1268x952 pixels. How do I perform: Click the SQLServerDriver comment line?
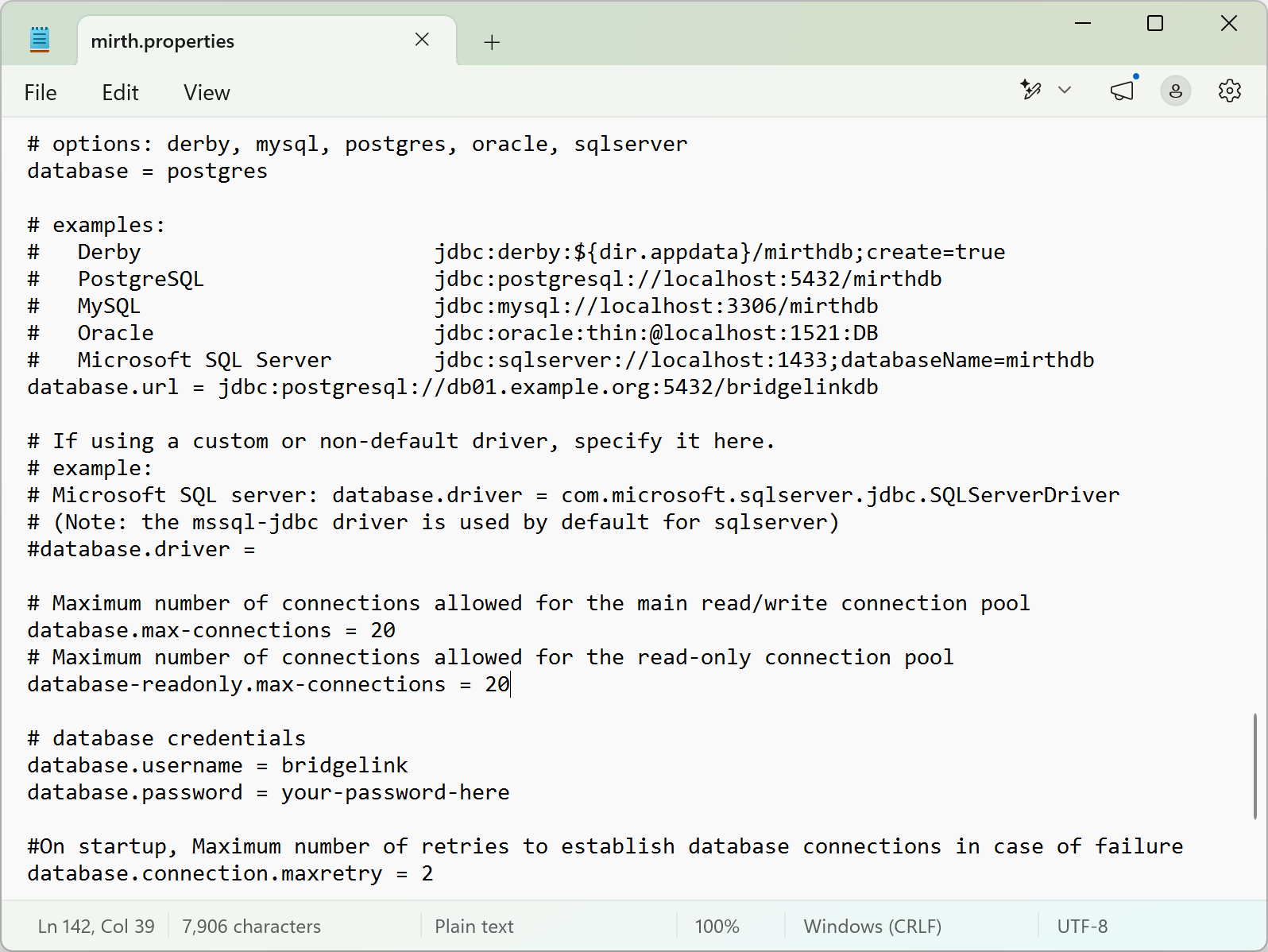(574, 496)
